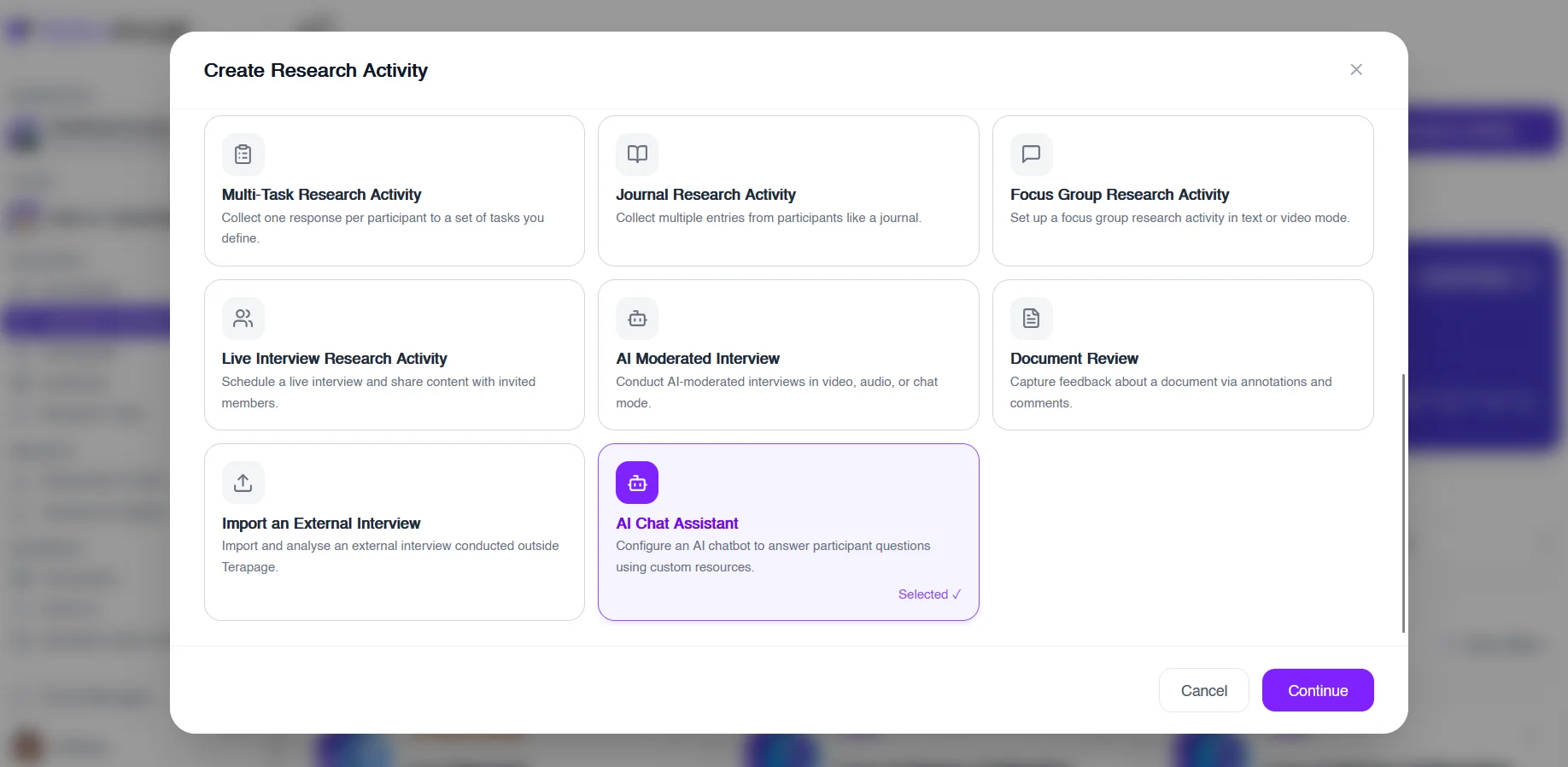Viewport: 1568px width, 767px height.
Task: Click description 'Schedule a live interview'
Action: (378, 392)
